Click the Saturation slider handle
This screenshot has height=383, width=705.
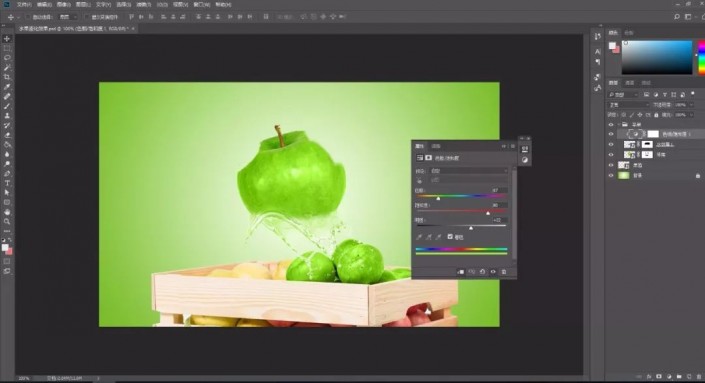tap(488, 213)
